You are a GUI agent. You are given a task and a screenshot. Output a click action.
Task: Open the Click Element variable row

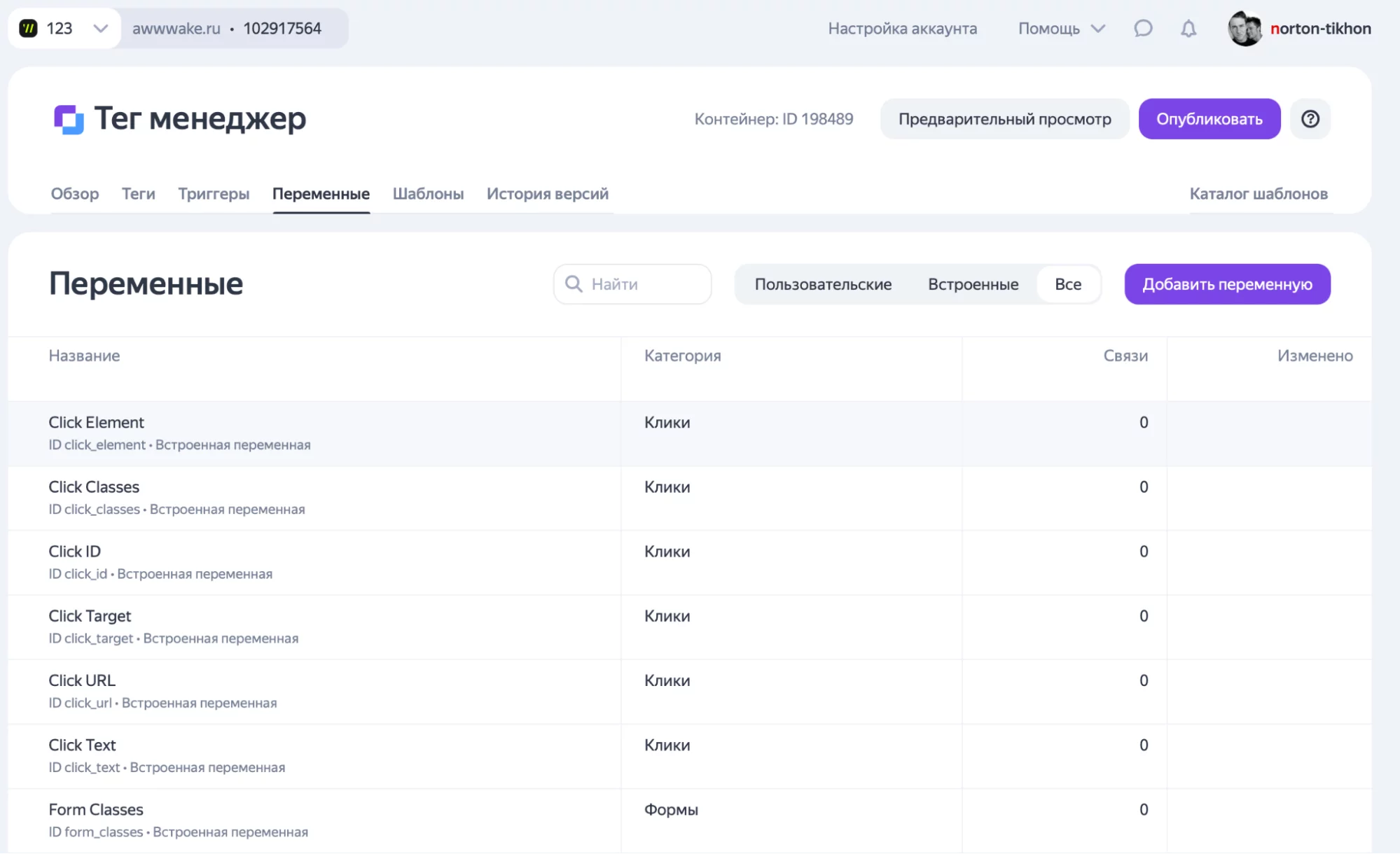click(x=97, y=423)
